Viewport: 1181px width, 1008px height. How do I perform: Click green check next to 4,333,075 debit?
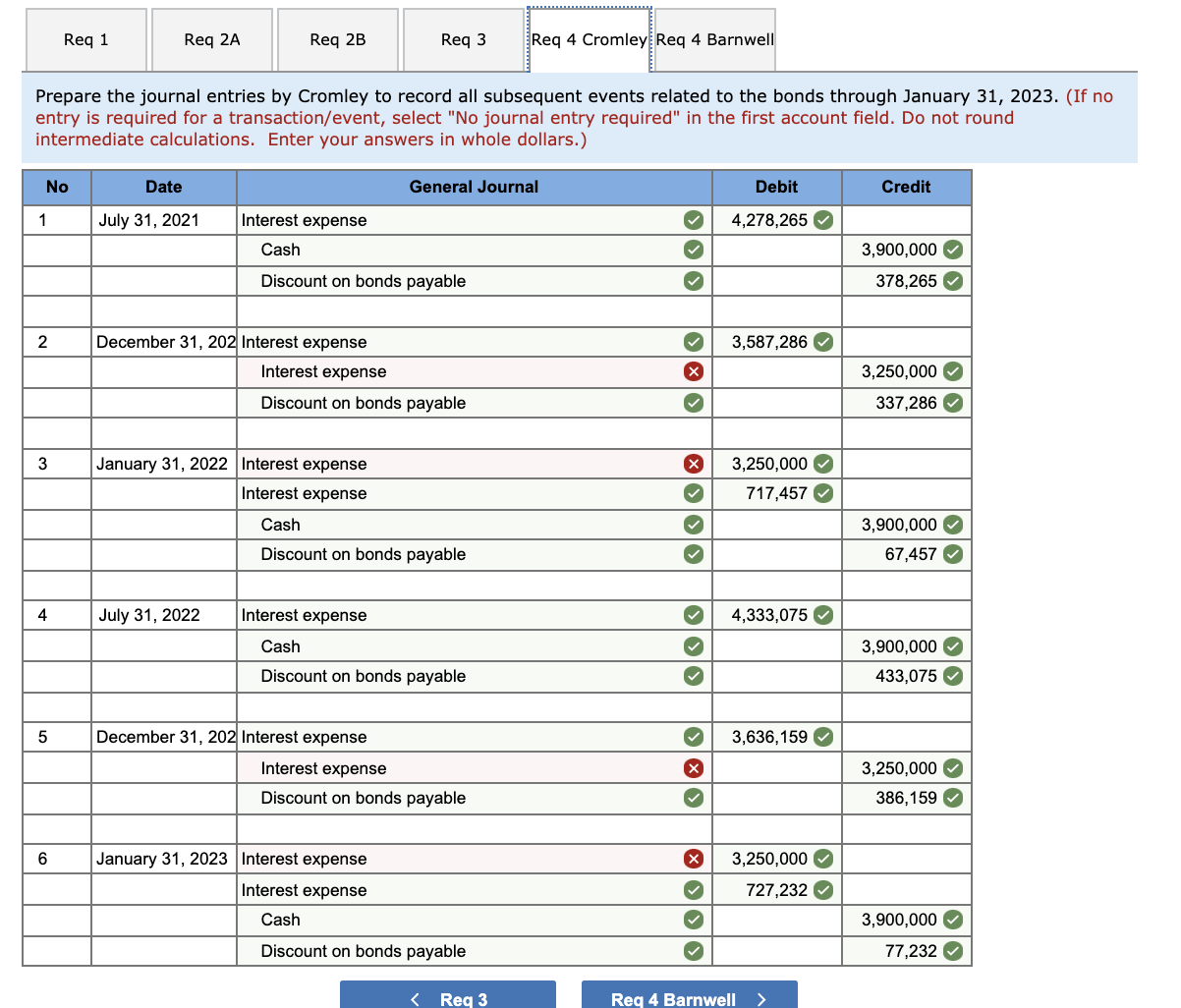(x=823, y=615)
